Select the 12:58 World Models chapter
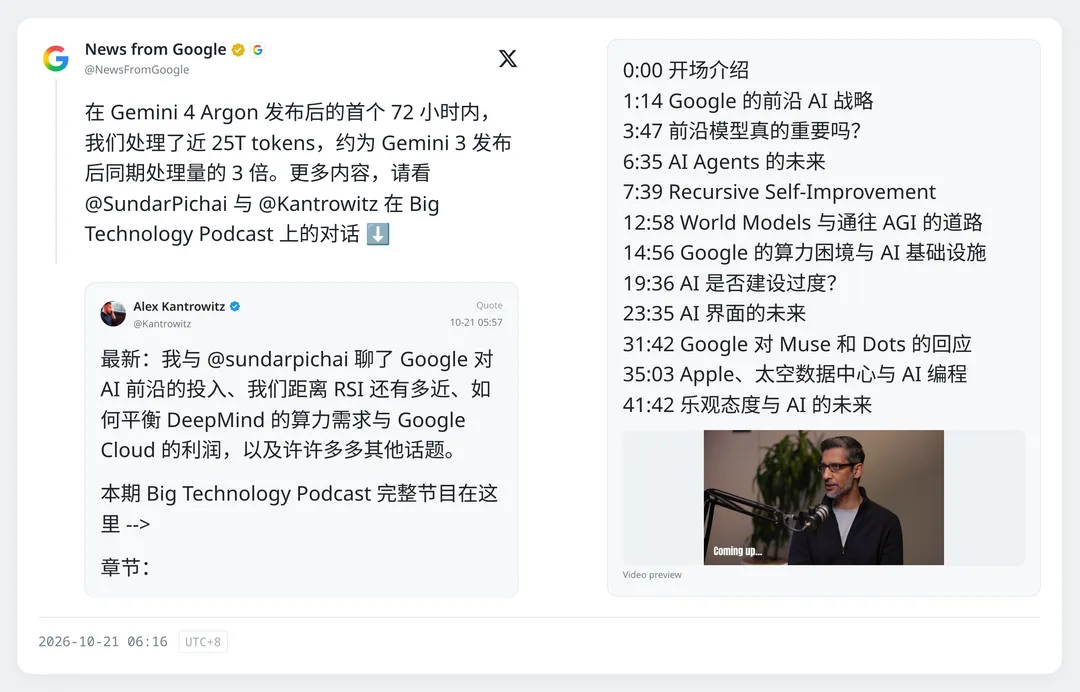The height and width of the screenshot is (692, 1080). pyautogui.click(x=802, y=222)
